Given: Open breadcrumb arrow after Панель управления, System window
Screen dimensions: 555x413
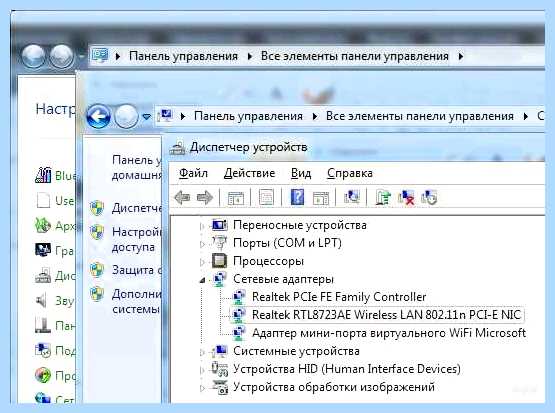Looking at the screenshot, I should tap(314, 116).
